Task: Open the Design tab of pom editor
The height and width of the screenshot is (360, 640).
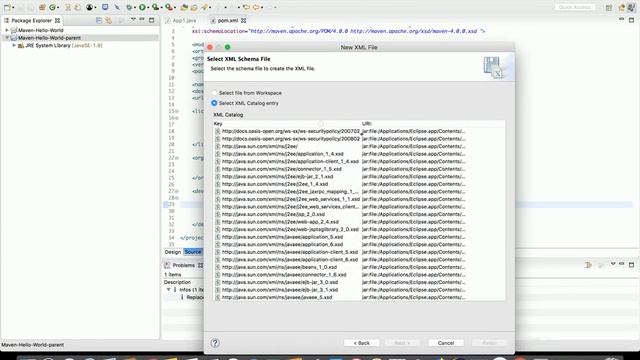Action: [173, 252]
